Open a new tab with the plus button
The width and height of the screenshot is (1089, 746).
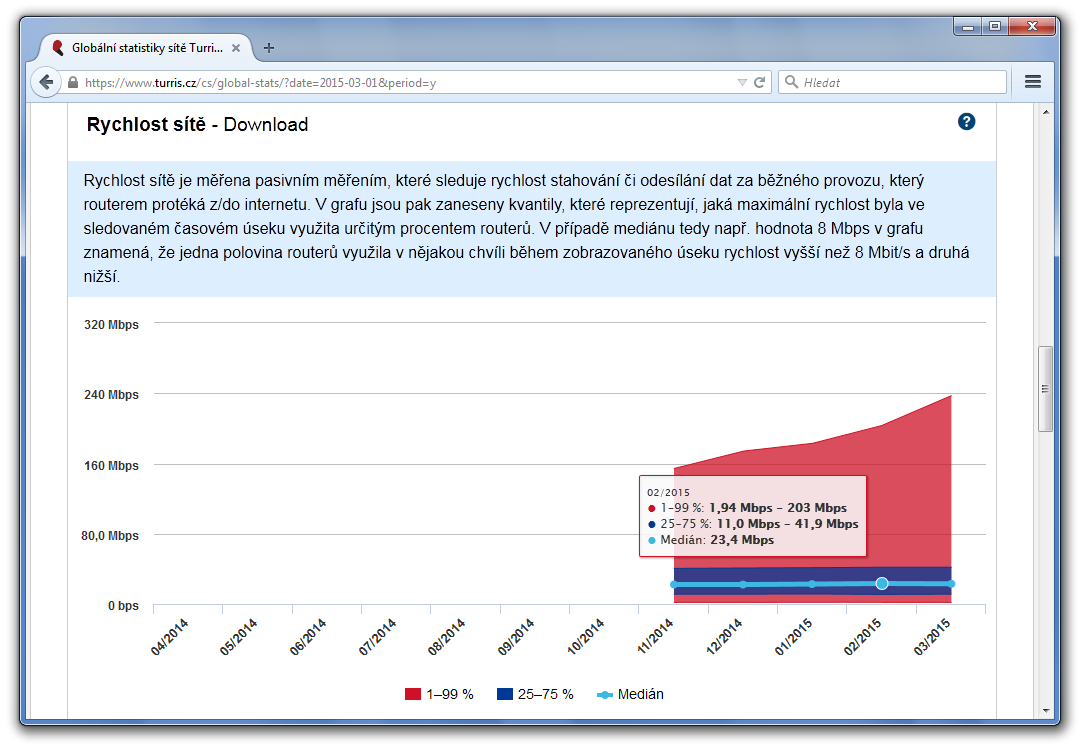[x=269, y=47]
